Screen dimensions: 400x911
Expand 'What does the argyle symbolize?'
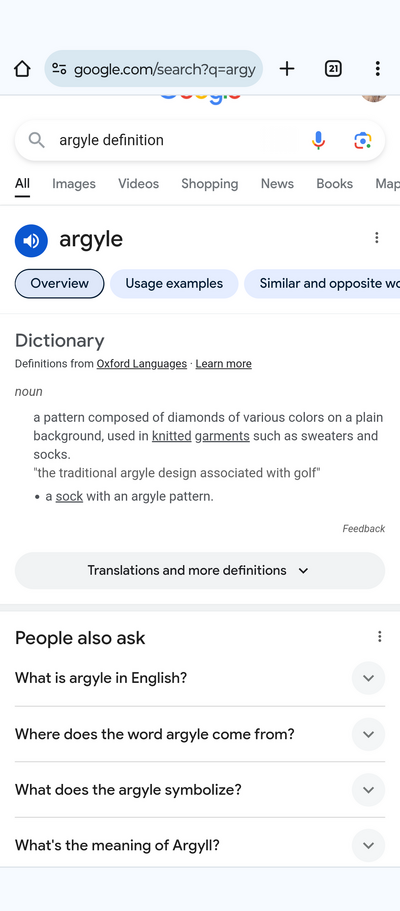[x=200, y=790]
